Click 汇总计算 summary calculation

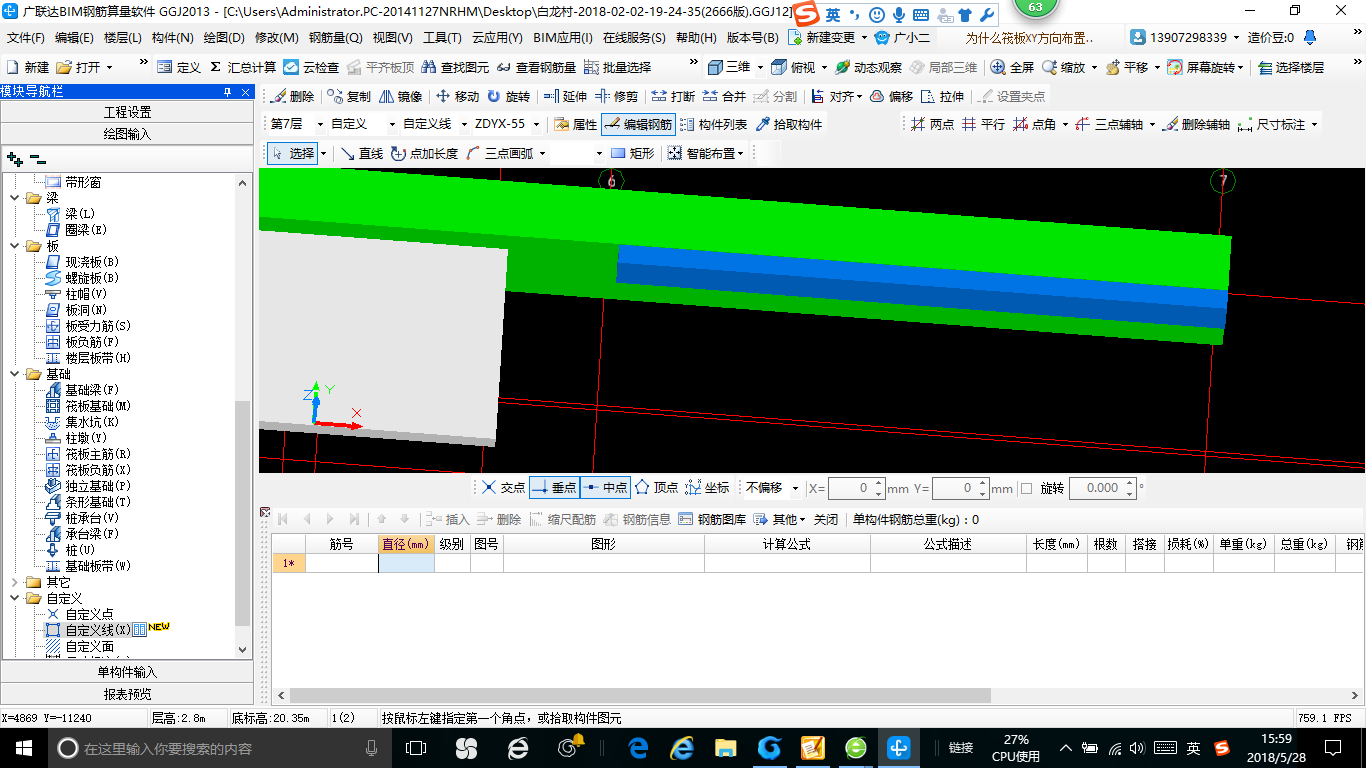click(242, 67)
